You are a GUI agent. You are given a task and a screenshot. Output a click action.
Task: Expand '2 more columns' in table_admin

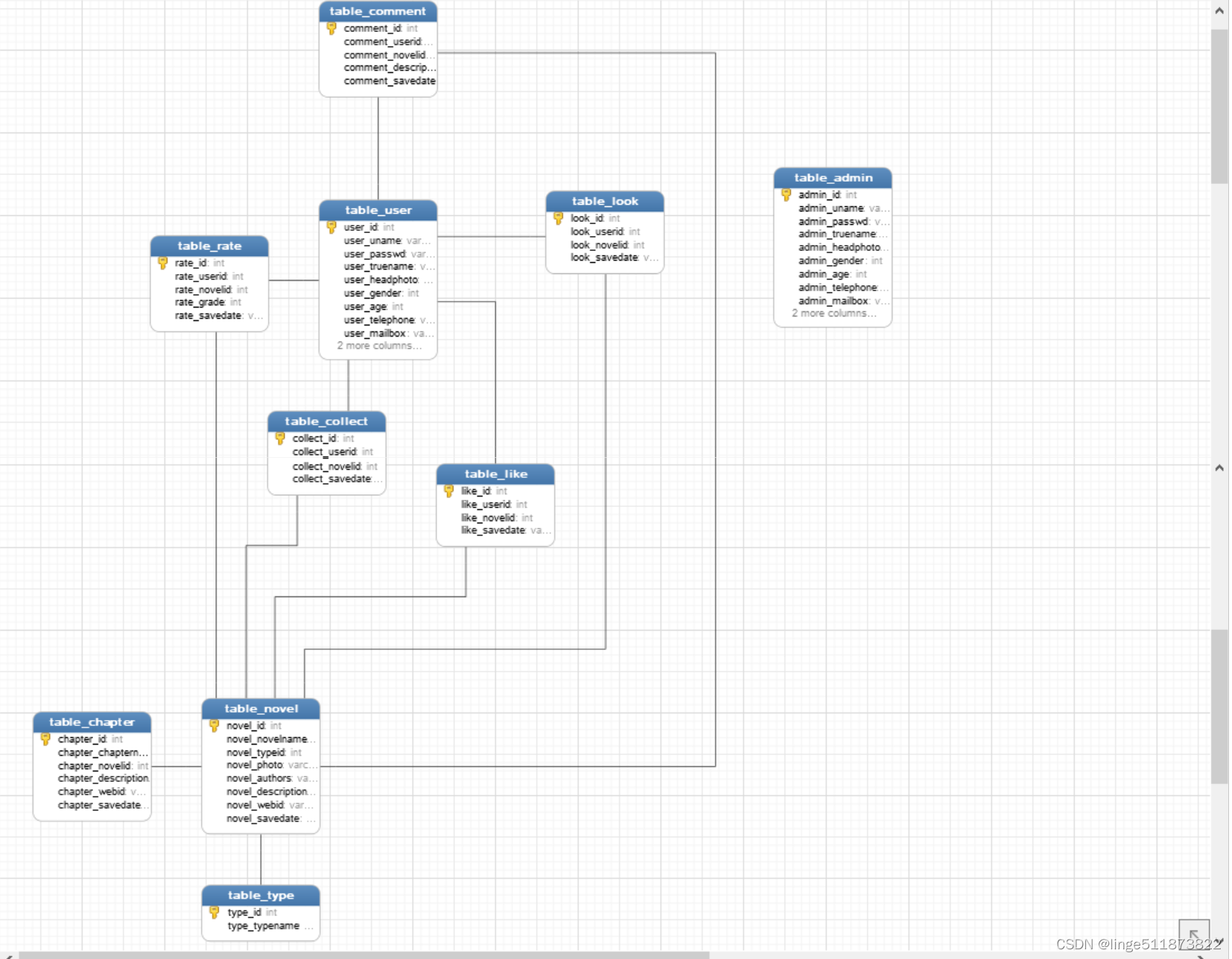(x=834, y=313)
